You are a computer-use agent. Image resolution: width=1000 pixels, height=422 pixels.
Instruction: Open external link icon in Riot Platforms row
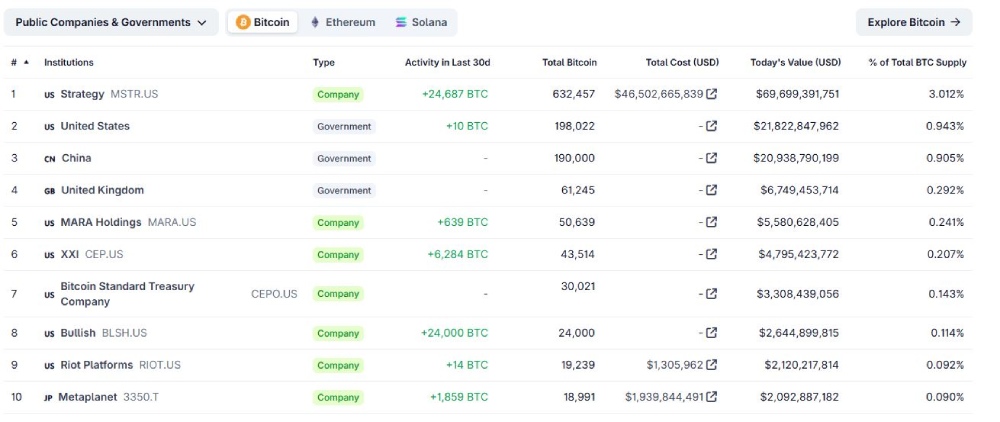[x=711, y=365]
